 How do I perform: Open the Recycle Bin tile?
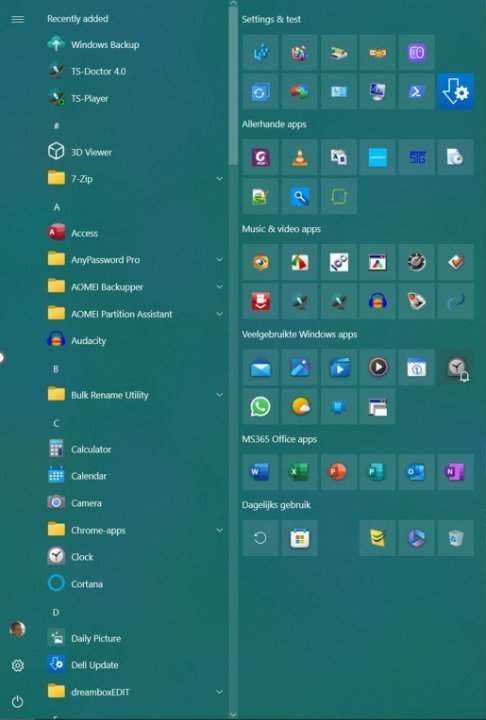click(x=456, y=538)
